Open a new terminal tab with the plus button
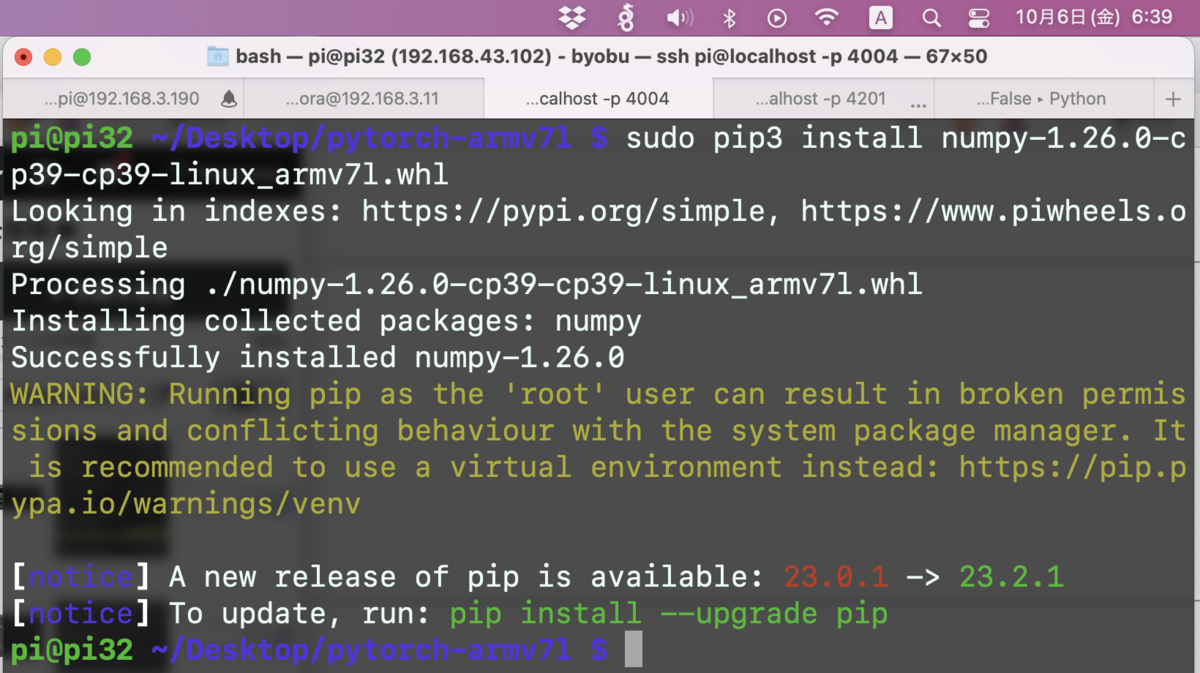The image size is (1200, 673). click(x=1175, y=98)
